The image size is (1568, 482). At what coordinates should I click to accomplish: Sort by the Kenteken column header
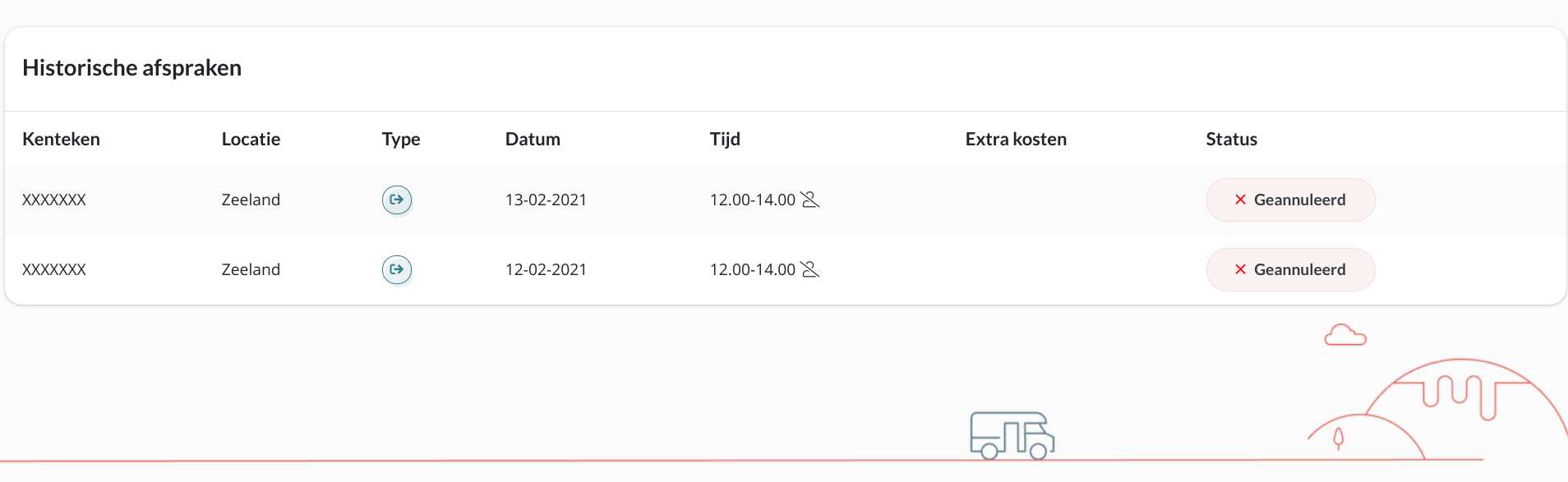pyautogui.click(x=61, y=139)
